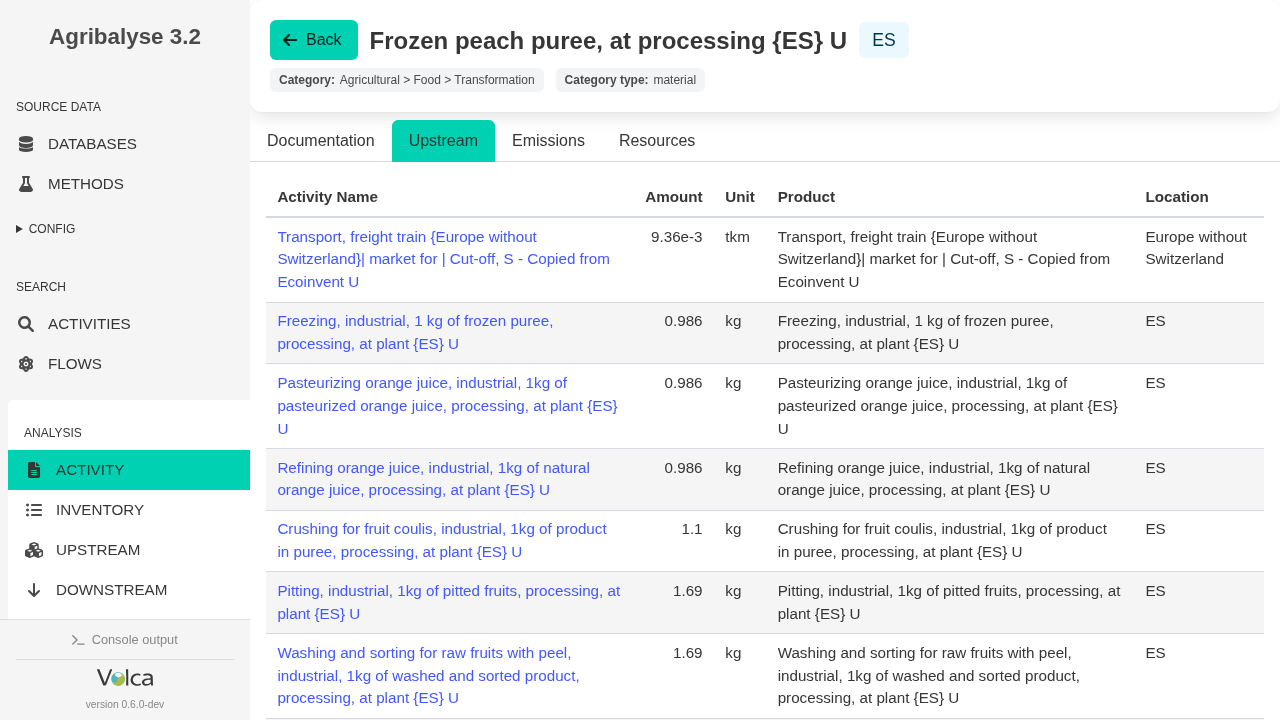Open Pitting, industrial activity link
Screen dimensions: 1280x720
[x=449, y=603]
